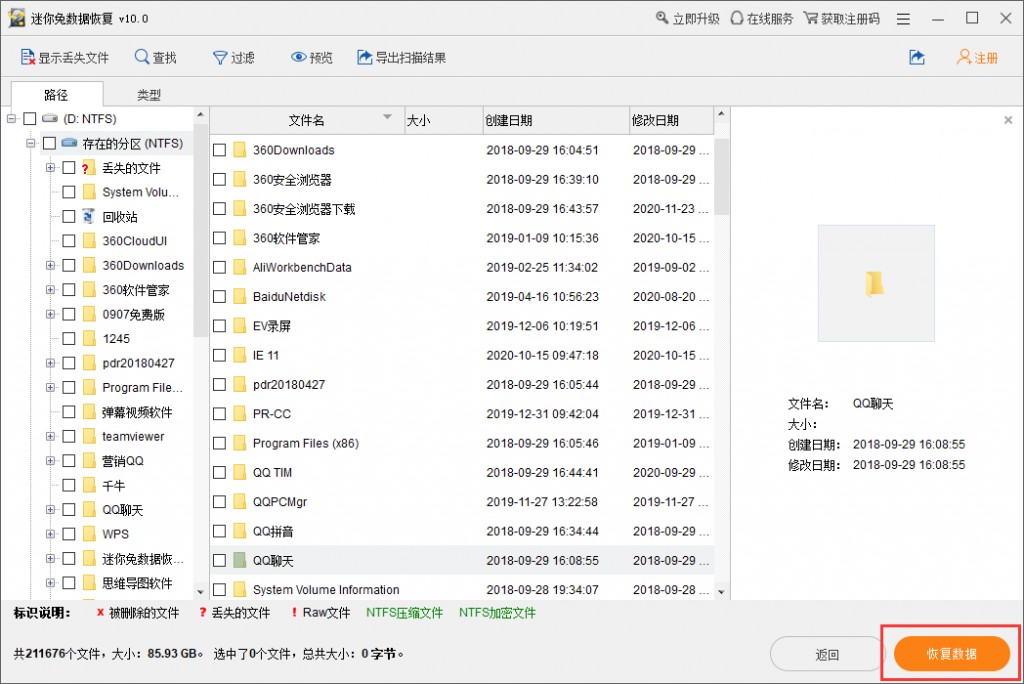Click the PR-CC folder icon in list
Screen dimensions: 1024x684
pos(240,414)
